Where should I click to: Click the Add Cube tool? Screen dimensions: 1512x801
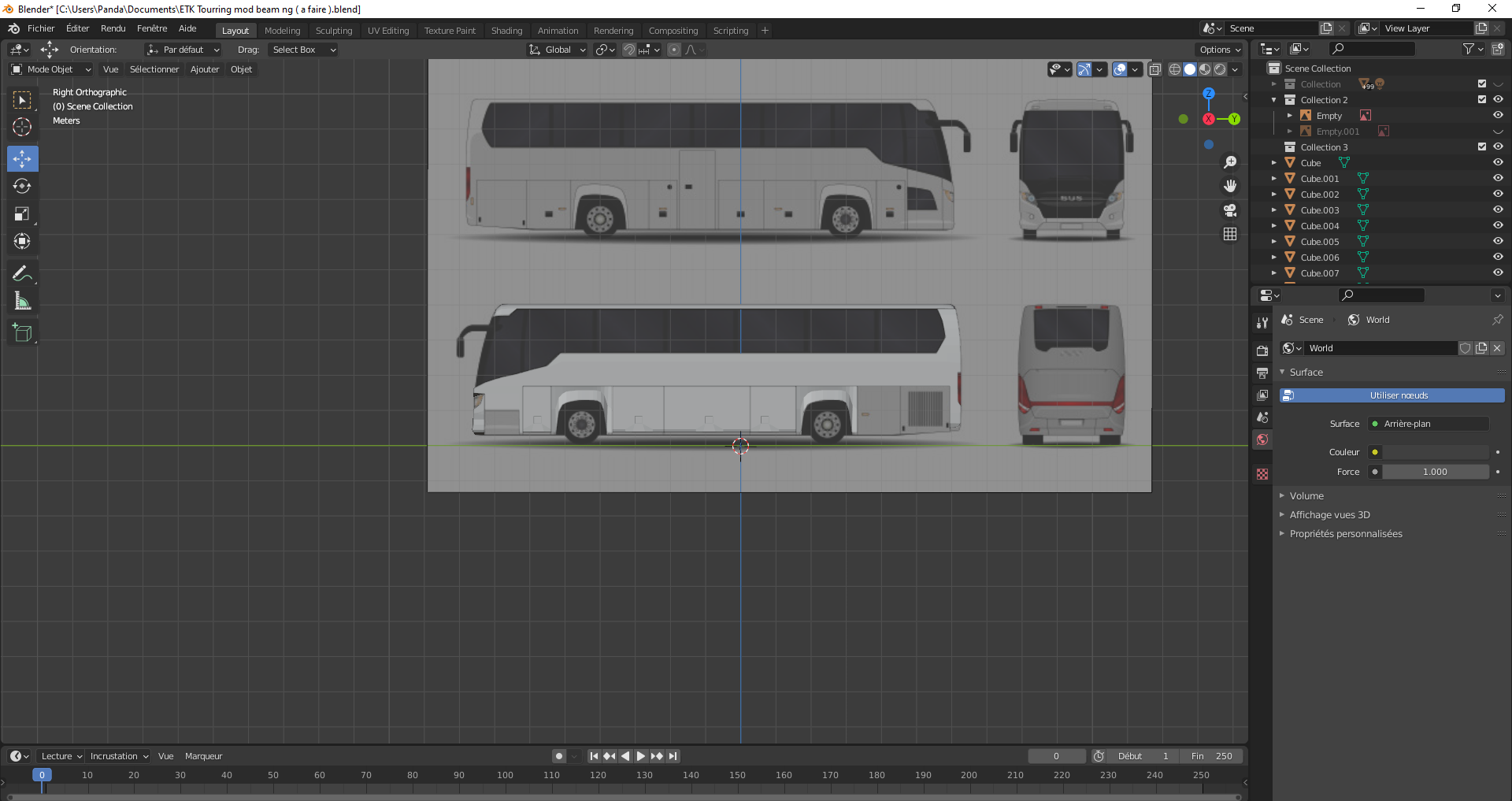click(22, 333)
